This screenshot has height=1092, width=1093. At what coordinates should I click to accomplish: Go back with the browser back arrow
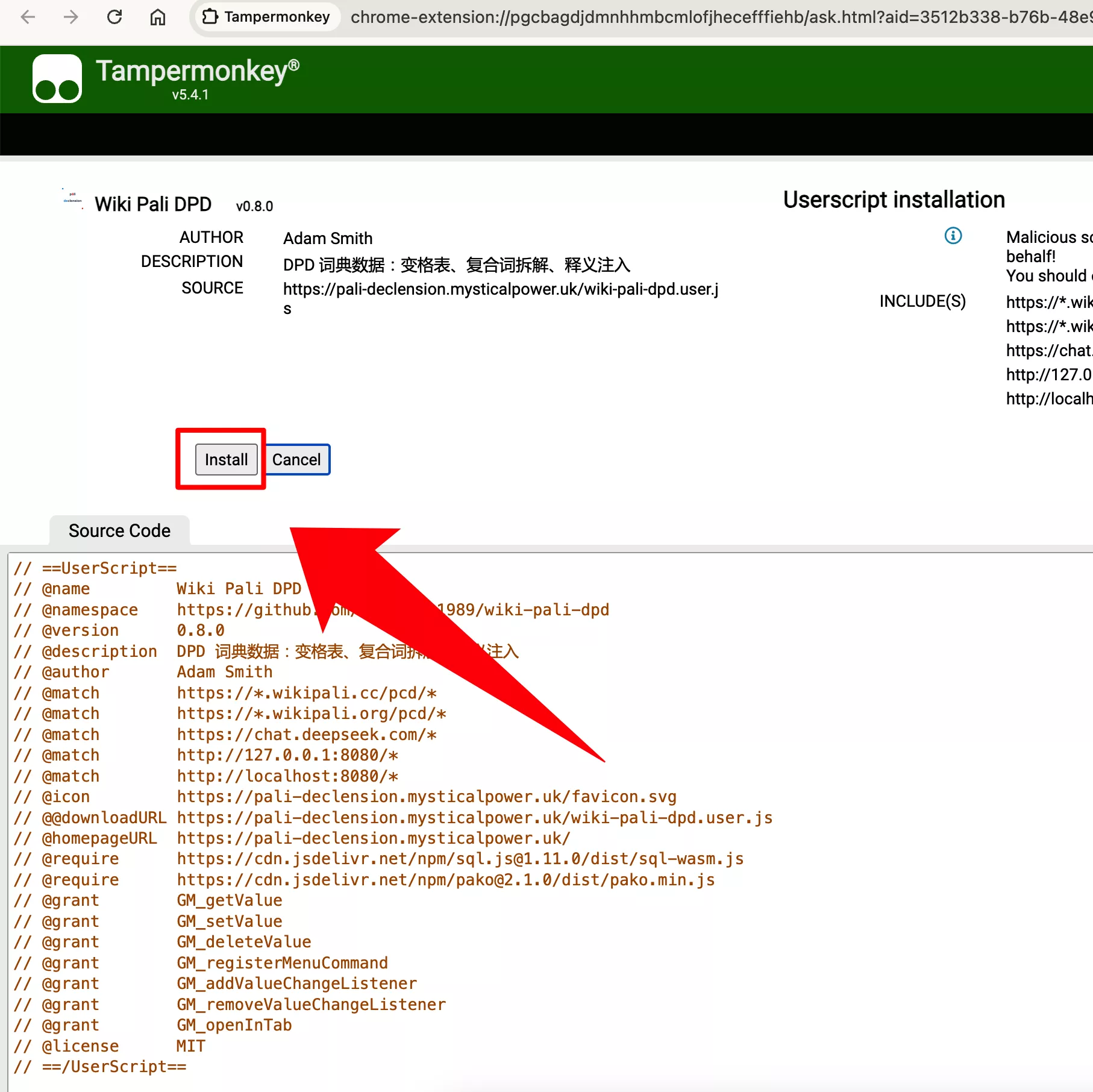[28, 17]
